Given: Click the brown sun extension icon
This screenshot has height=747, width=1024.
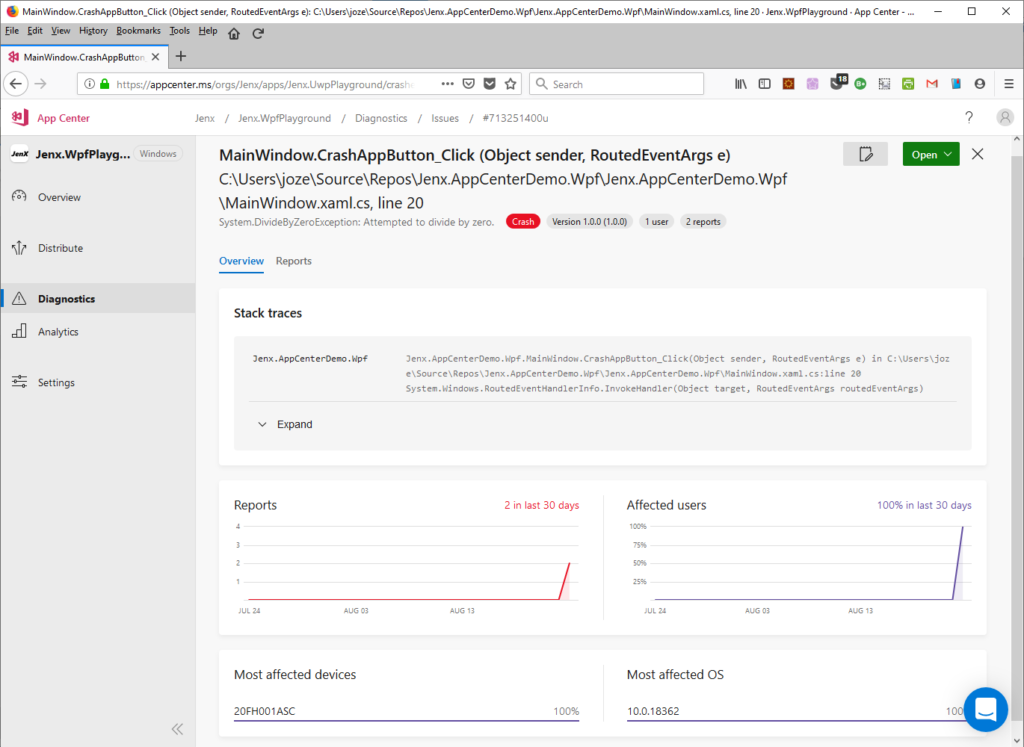Looking at the screenshot, I should (788, 84).
